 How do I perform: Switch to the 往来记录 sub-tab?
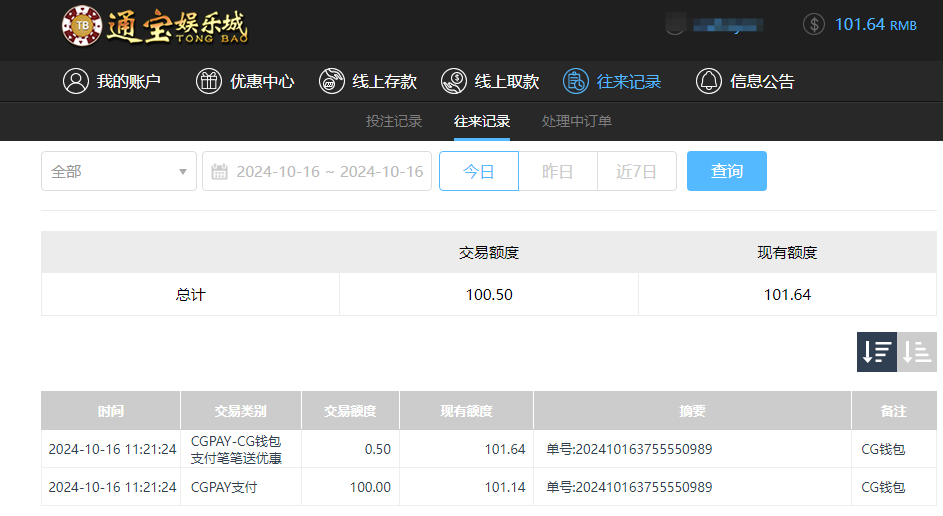click(482, 121)
